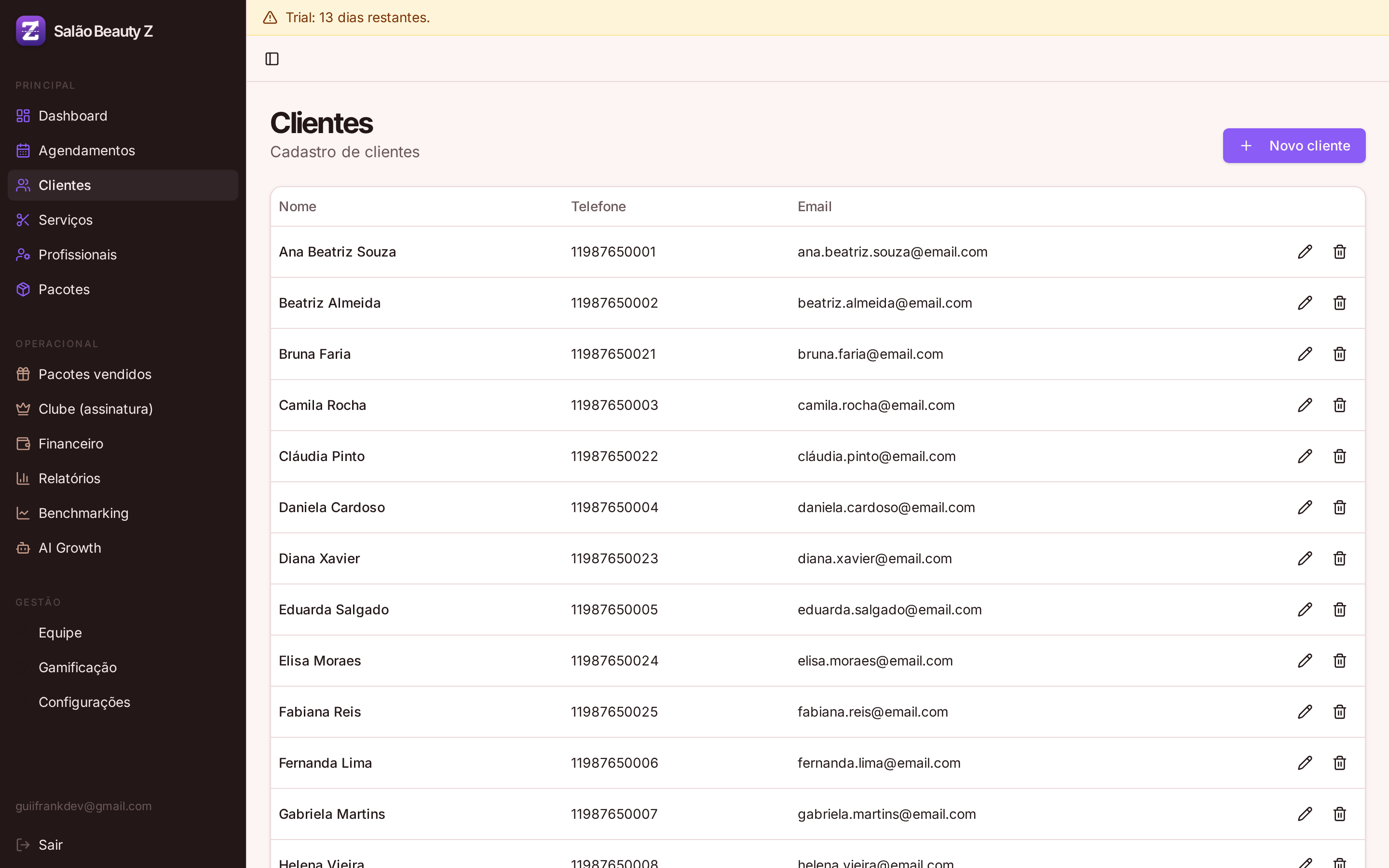Click phone number 11987650021

coord(613,354)
